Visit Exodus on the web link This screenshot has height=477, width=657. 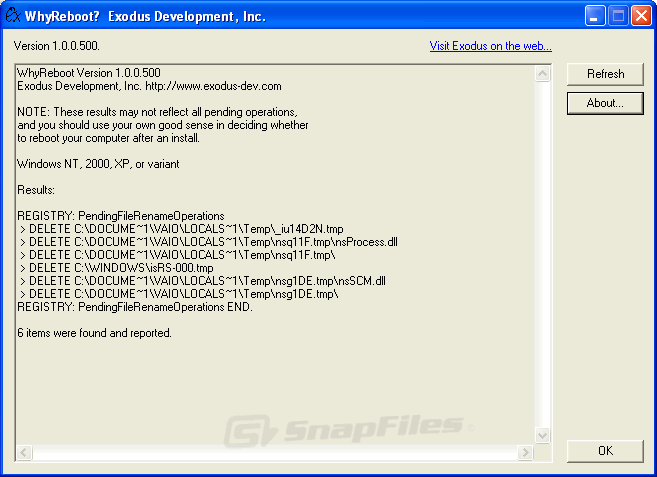pyautogui.click(x=490, y=46)
